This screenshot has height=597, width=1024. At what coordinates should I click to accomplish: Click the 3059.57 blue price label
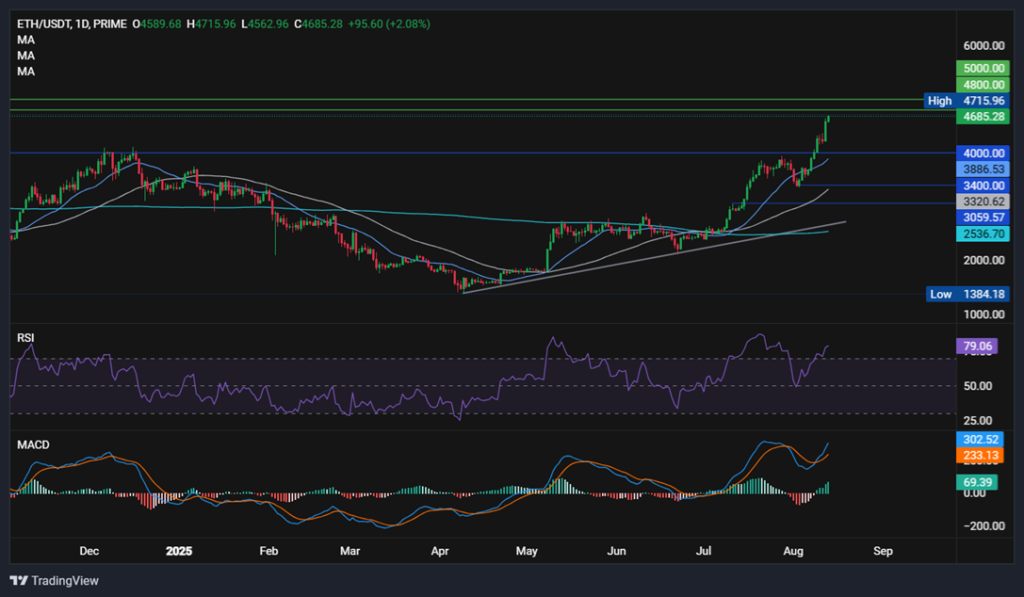pos(983,218)
